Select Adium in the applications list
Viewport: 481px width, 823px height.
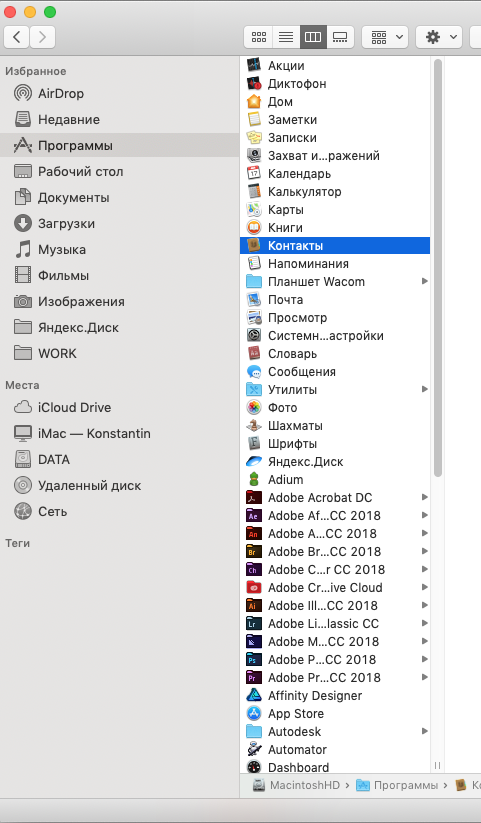(x=335, y=479)
